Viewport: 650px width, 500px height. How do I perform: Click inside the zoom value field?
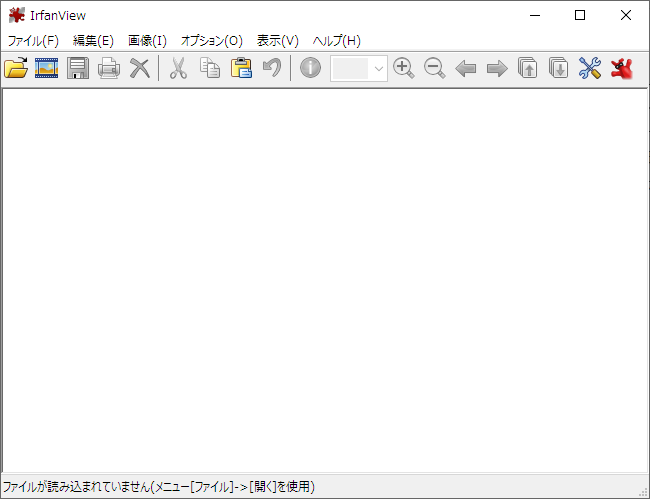[350, 68]
